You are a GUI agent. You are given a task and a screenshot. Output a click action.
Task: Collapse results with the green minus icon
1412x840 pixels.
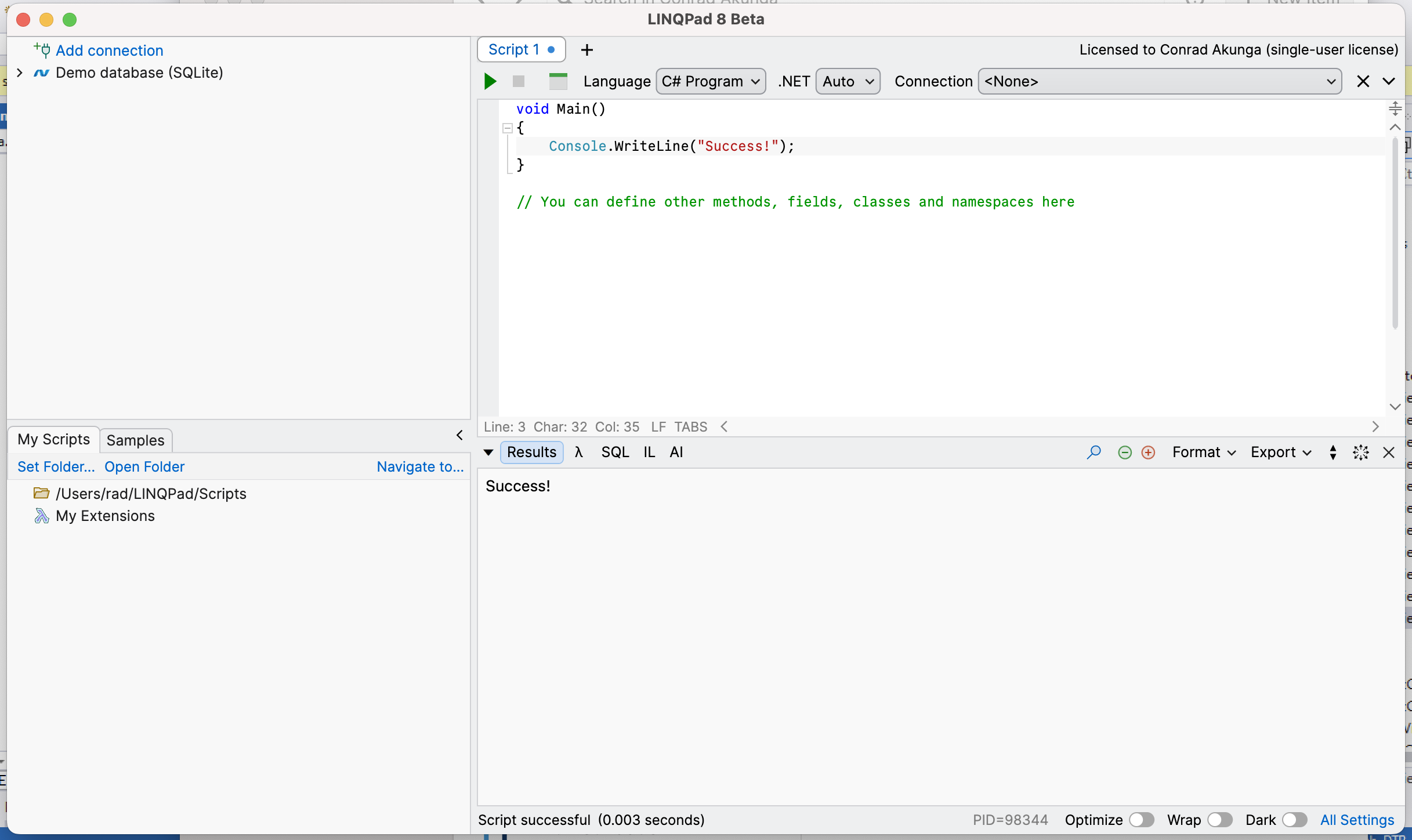[x=1125, y=452]
